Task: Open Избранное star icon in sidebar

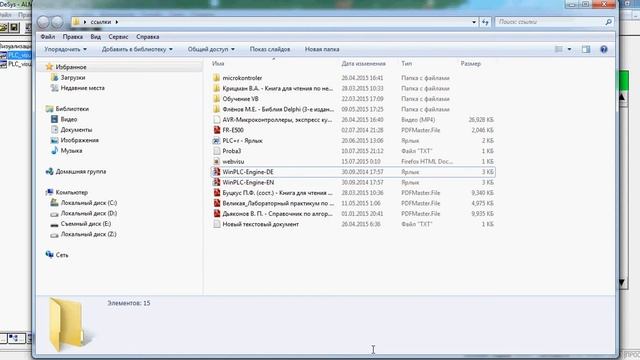Action: (x=49, y=67)
